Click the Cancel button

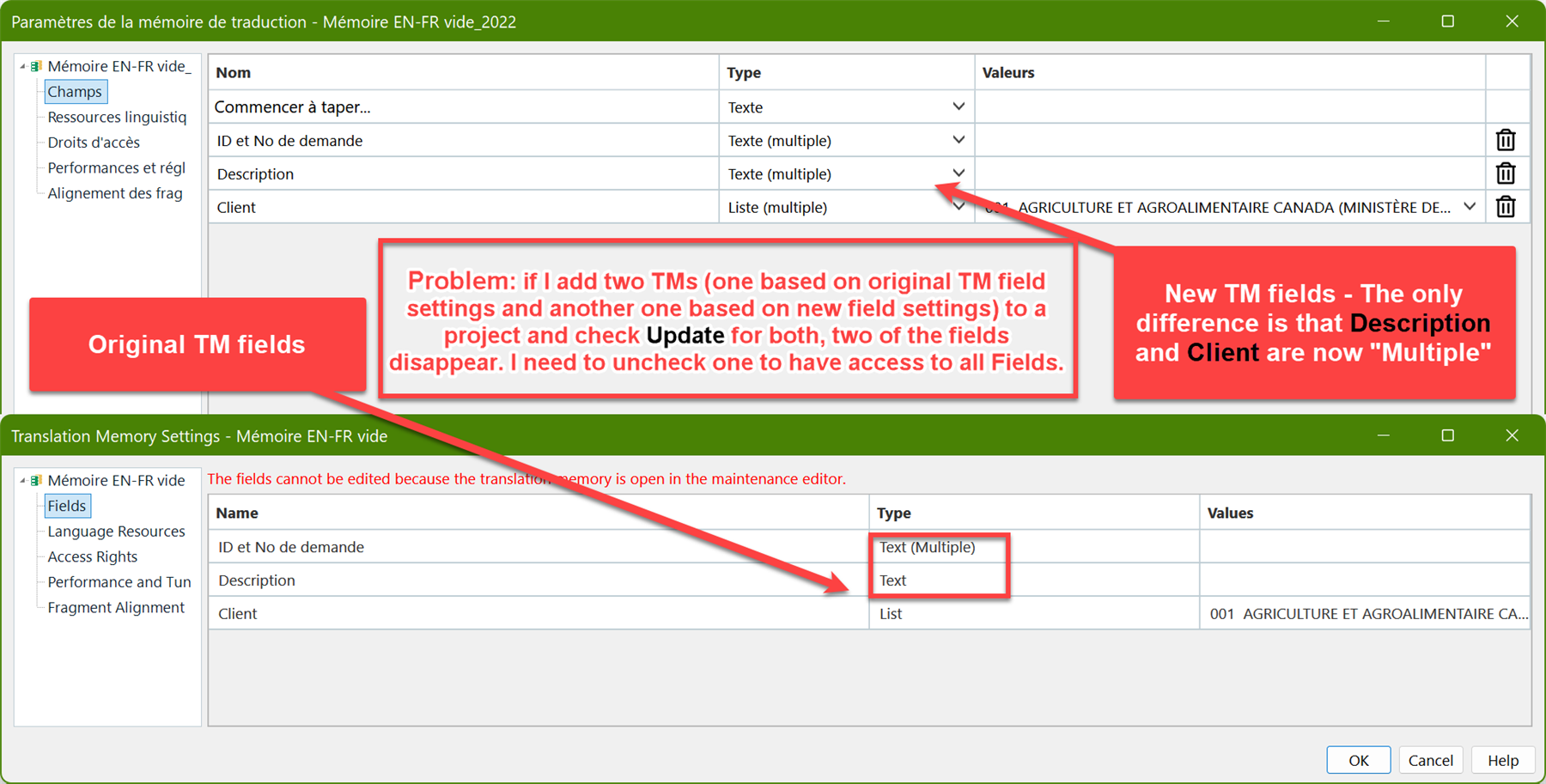coord(1431,760)
